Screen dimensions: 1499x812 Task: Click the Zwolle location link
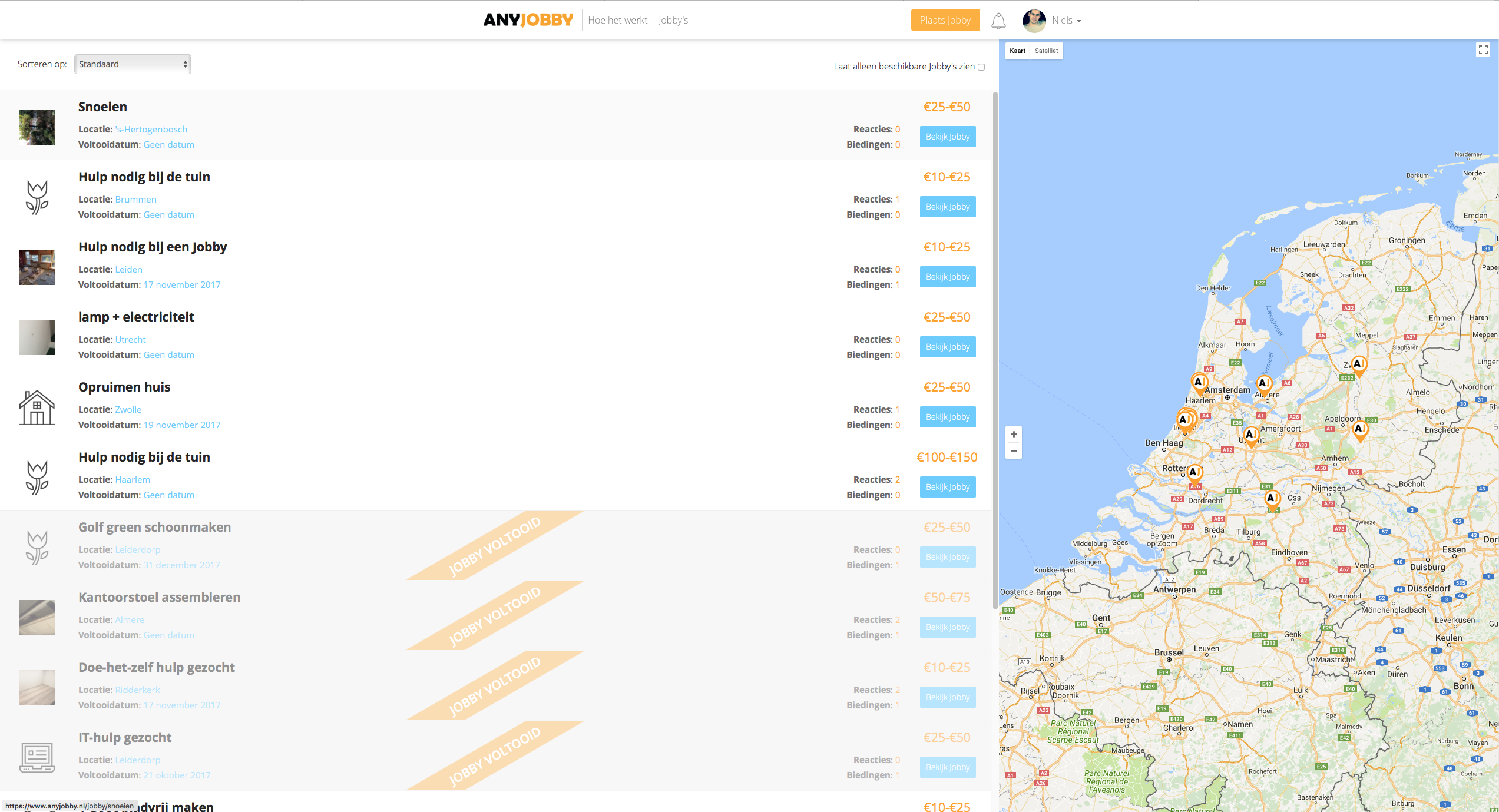coord(128,410)
